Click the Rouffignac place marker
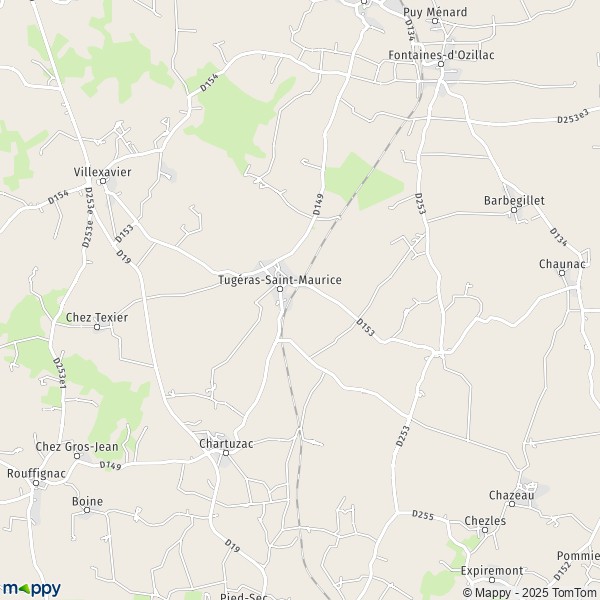The height and width of the screenshot is (600, 600). 36,483
